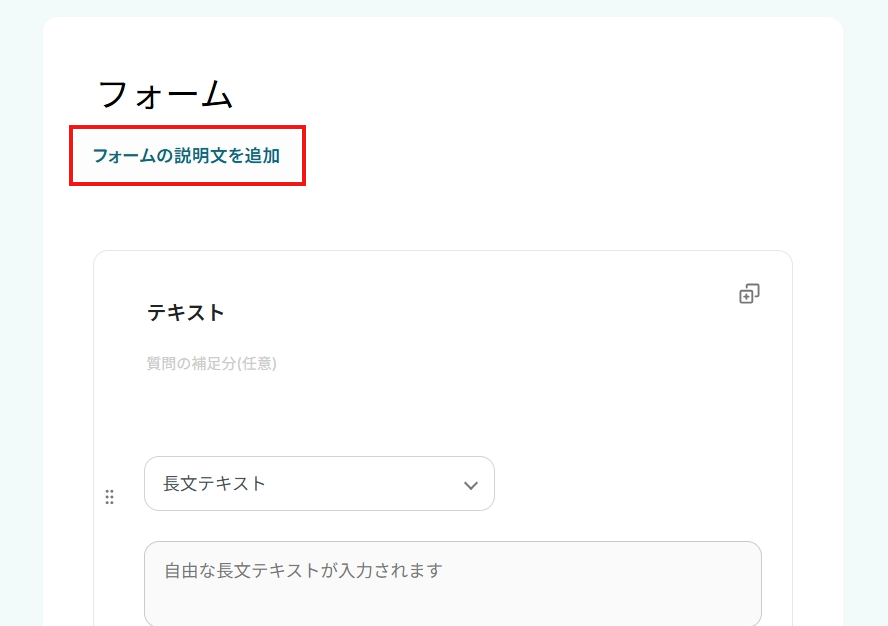The width and height of the screenshot is (888, 626).
Task: Click the フォーム title heading
Action: [166, 95]
